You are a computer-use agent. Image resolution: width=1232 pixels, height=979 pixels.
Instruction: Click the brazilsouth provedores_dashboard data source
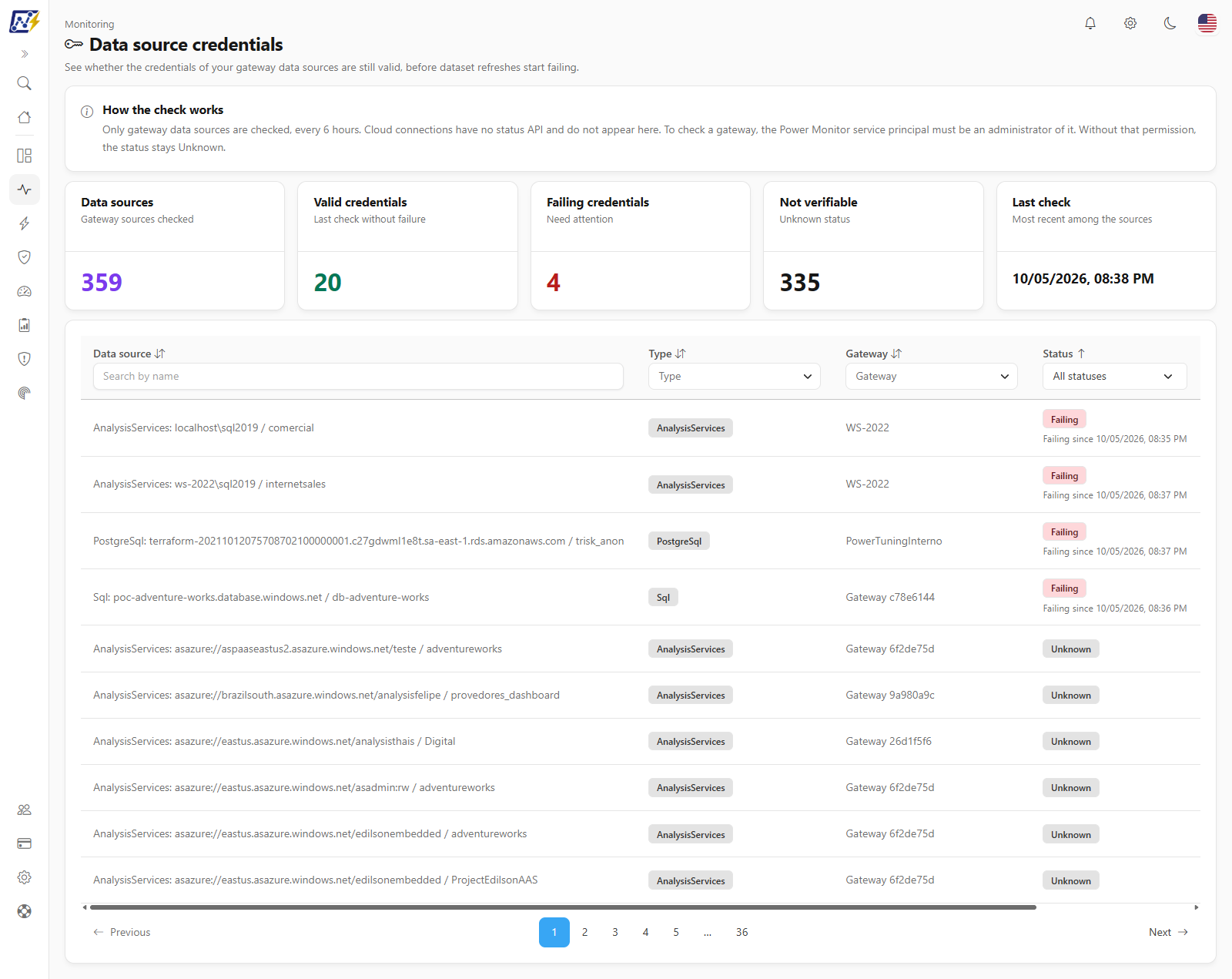pos(326,695)
